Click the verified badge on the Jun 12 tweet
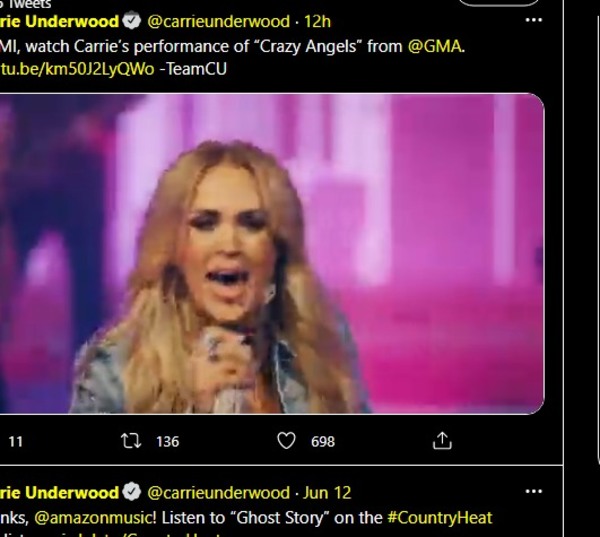The width and height of the screenshot is (600, 537). (x=131, y=493)
